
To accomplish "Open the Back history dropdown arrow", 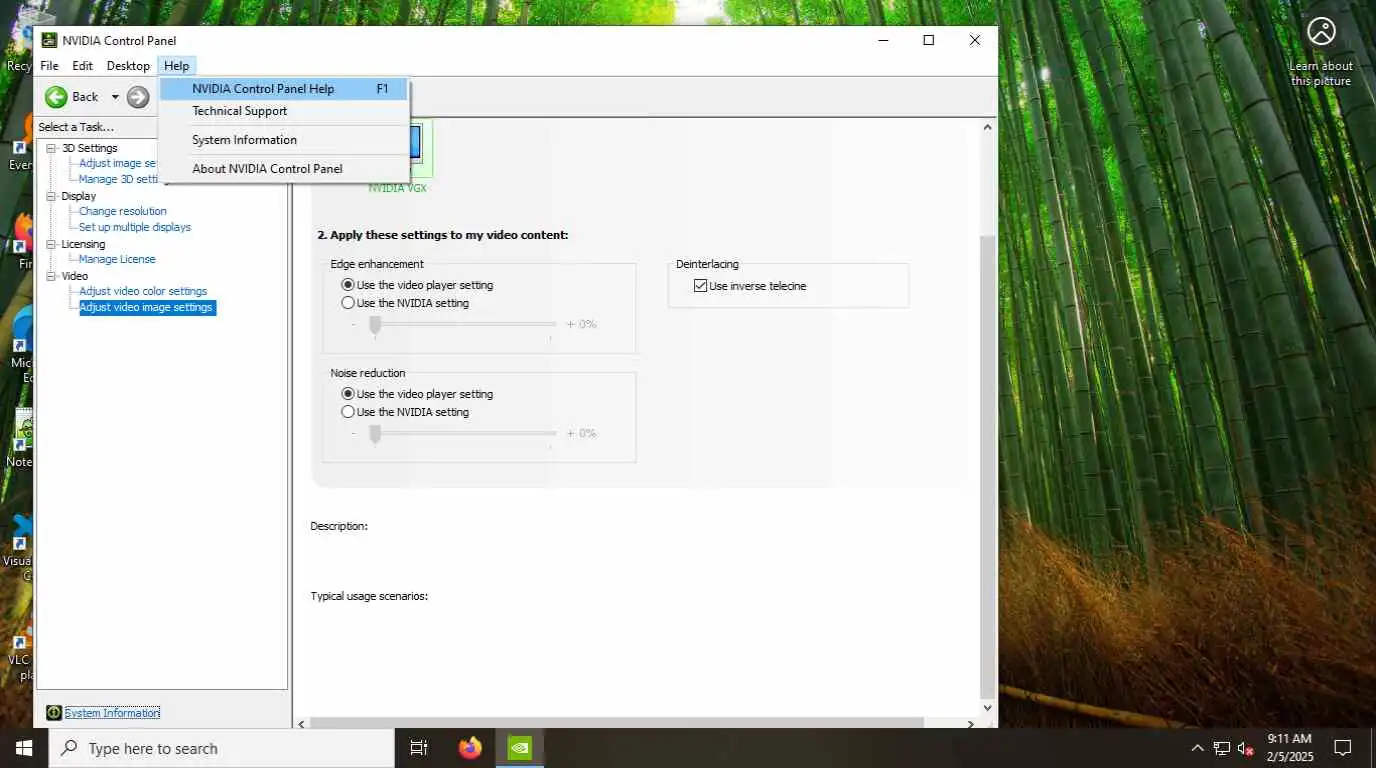I will [115, 97].
